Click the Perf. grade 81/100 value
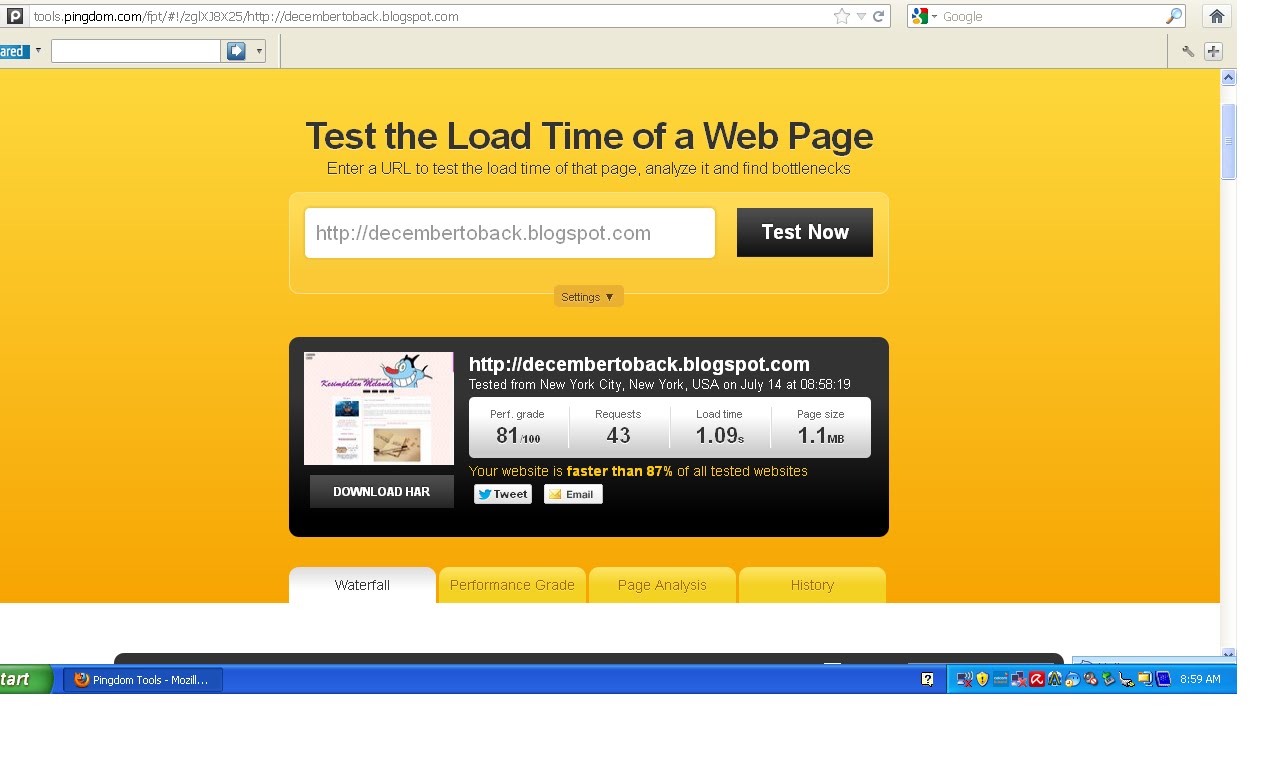The width and height of the screenshot is (1280, 768). coord(517,436)
